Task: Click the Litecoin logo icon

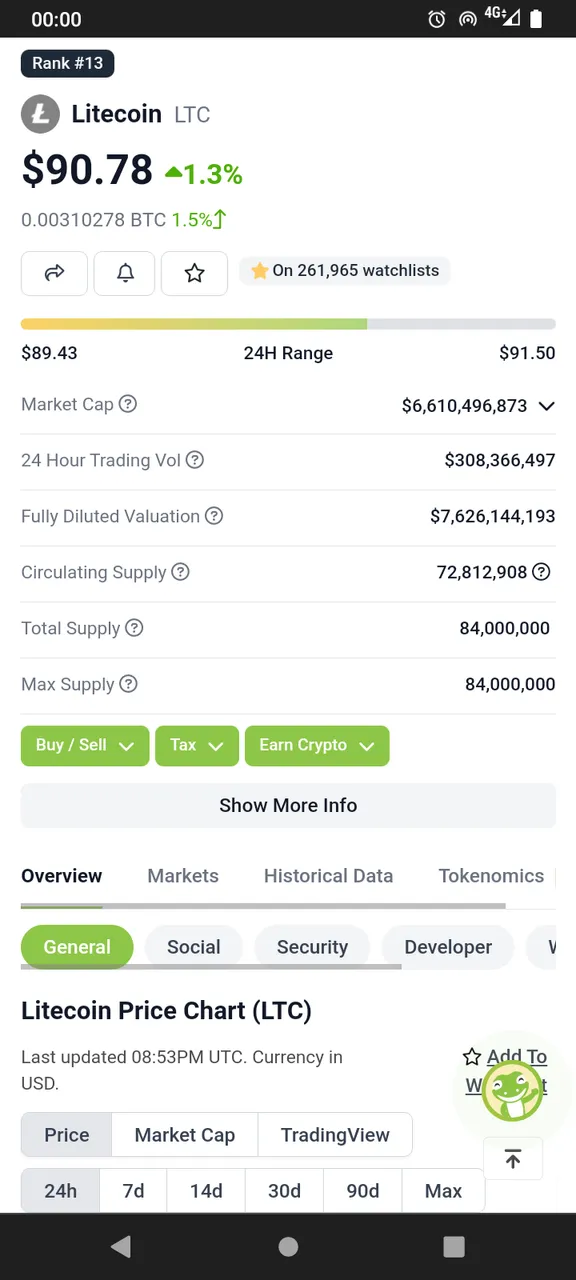Action: coord(41,114)
